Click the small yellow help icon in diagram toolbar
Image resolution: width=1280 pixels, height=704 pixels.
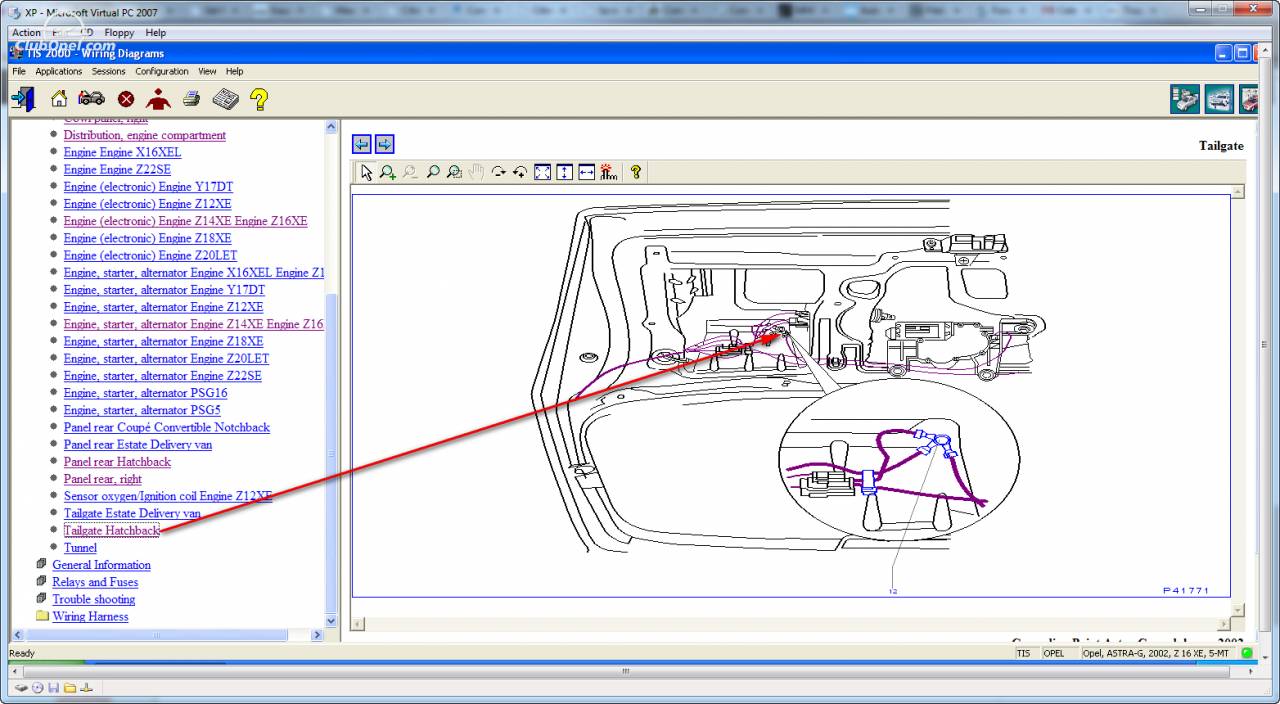[636, 173]
